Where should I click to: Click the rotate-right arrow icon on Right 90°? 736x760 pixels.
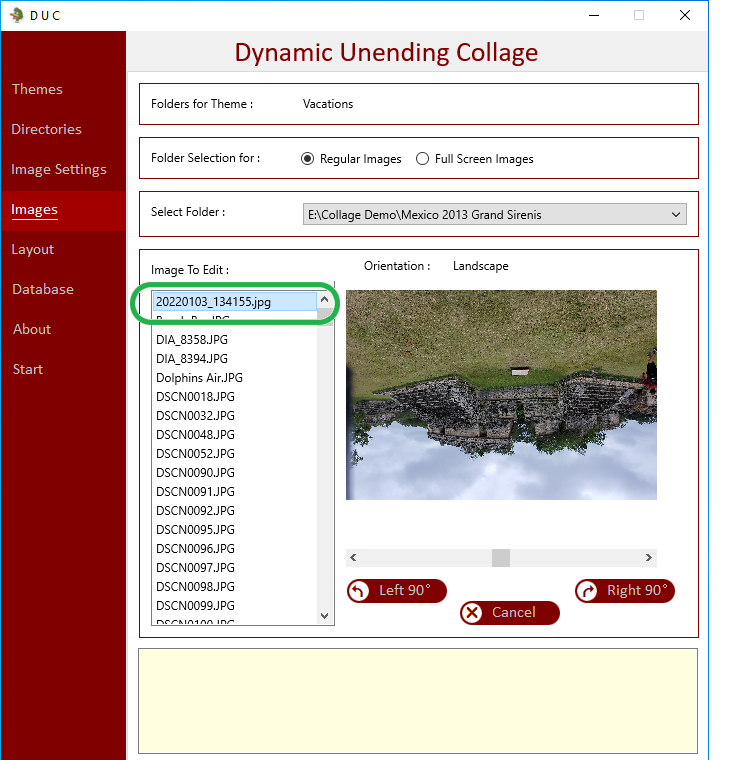(x=587, y=591)
